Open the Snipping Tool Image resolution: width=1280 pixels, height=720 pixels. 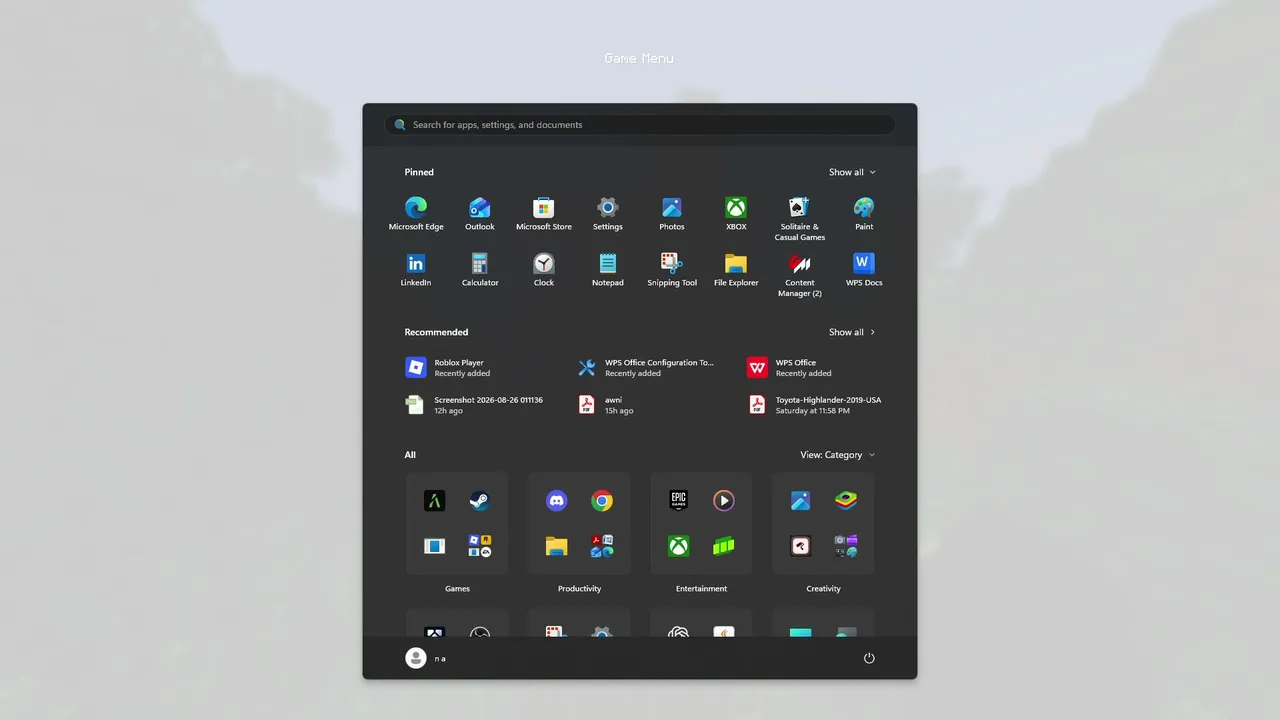[x=672, y=270]
